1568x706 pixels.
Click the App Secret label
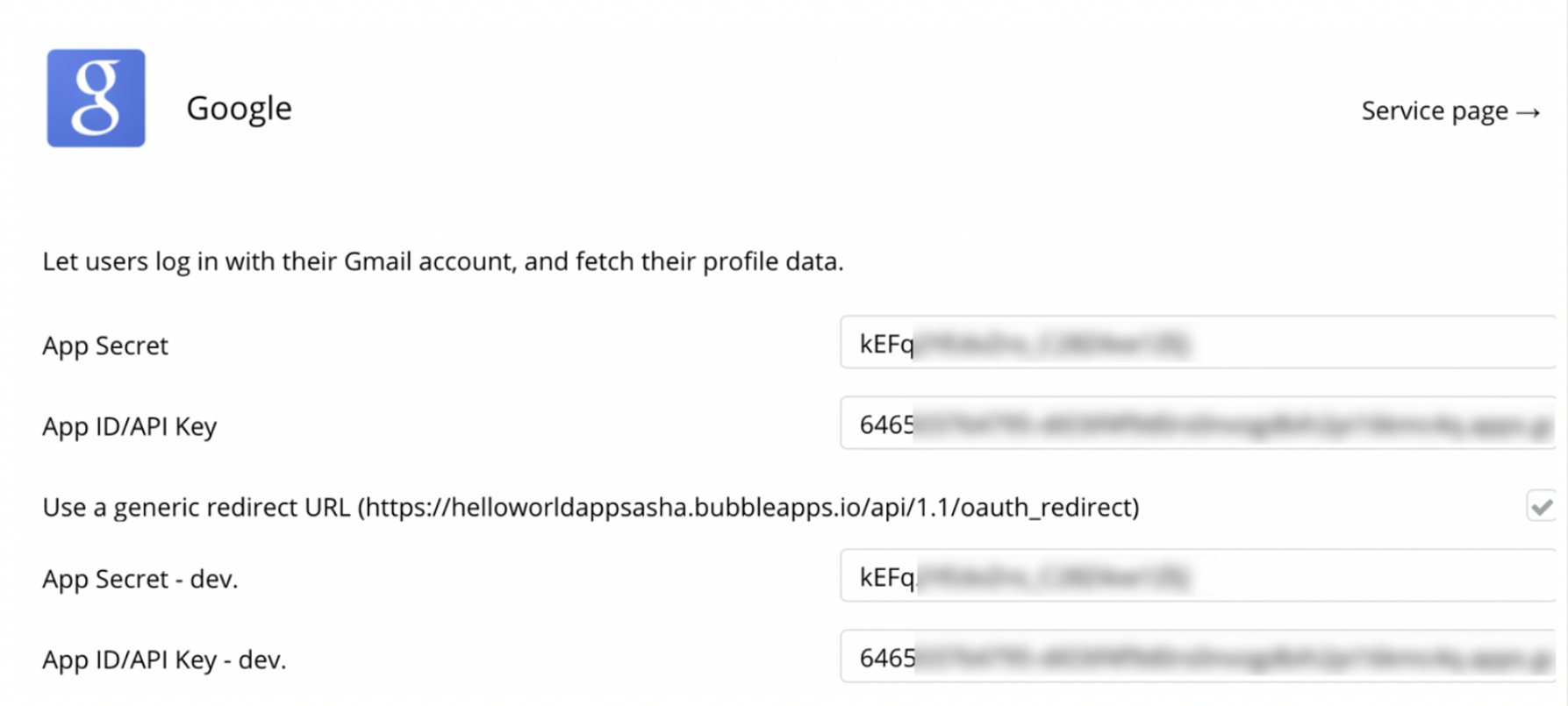point(105,346)
